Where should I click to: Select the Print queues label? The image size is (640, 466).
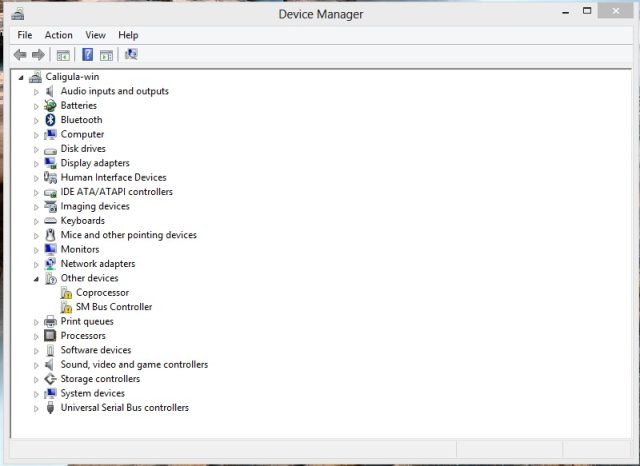[x=87, y=322]
